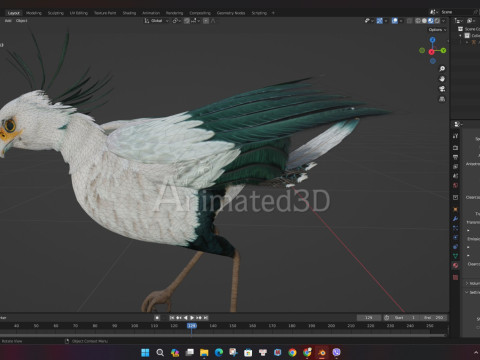This screenshot has height=360, width=480.
Task: Open viewport shading options dropdown
Action: tap(443, 21)
